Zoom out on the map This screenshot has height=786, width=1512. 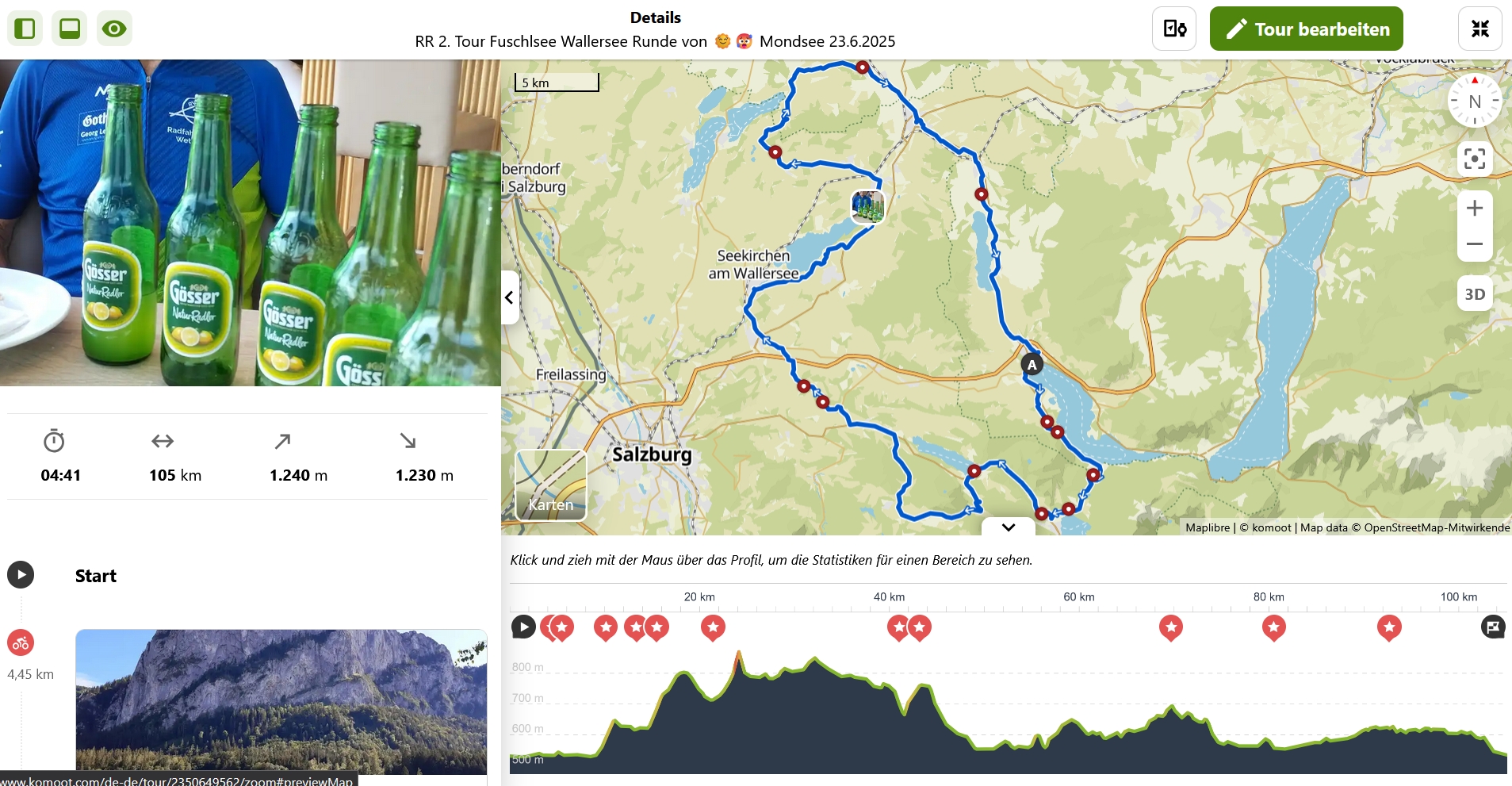click(x=1474, y=244)
